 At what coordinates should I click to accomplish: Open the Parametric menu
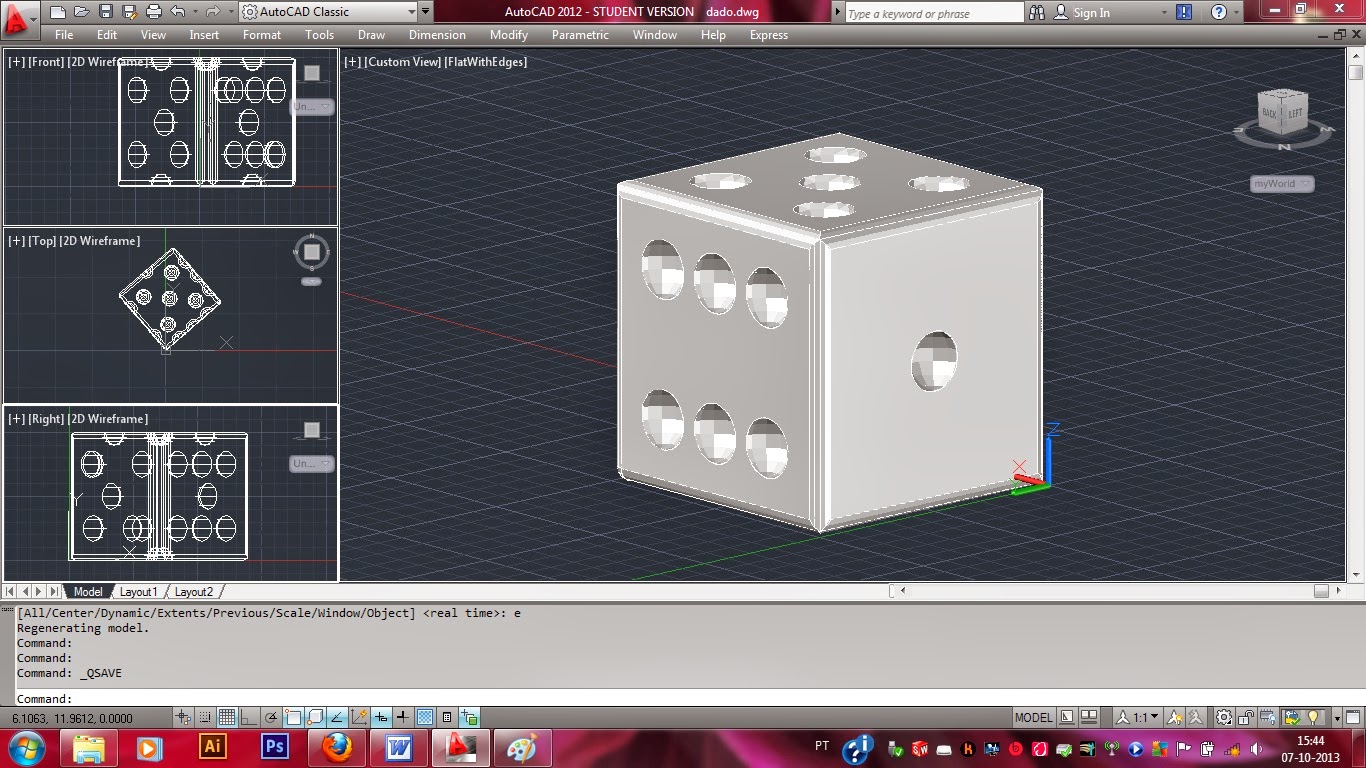pyautogui.click(x=580, y=35)
